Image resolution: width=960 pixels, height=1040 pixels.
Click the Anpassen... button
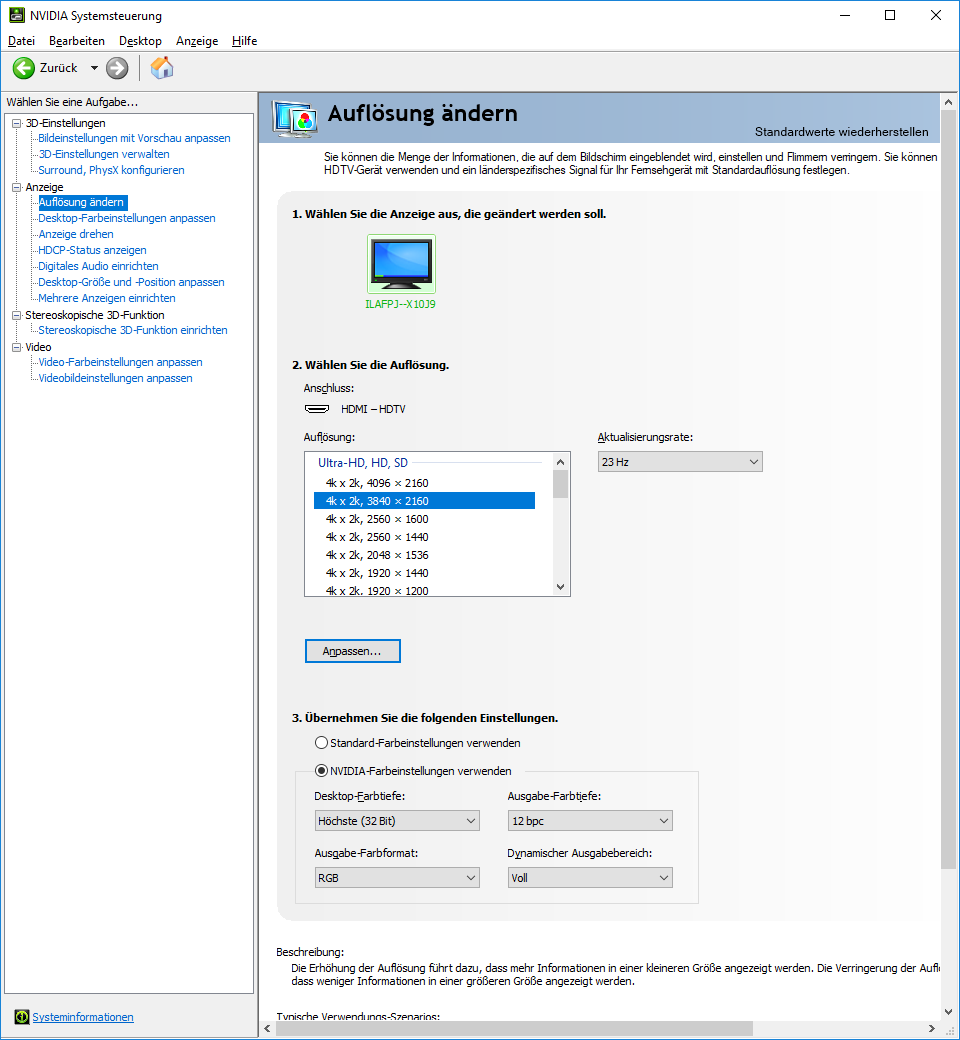pyautogui.click(x=352, y=651)
